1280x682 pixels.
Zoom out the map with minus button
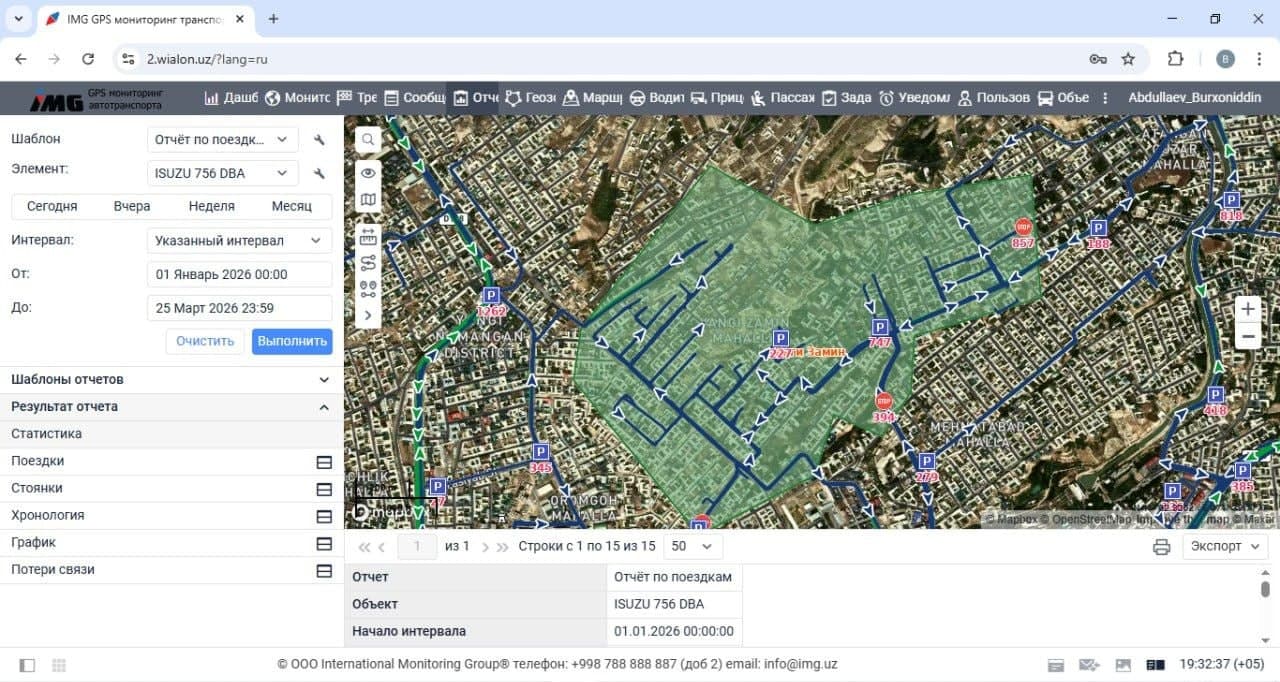point(1247,338)
